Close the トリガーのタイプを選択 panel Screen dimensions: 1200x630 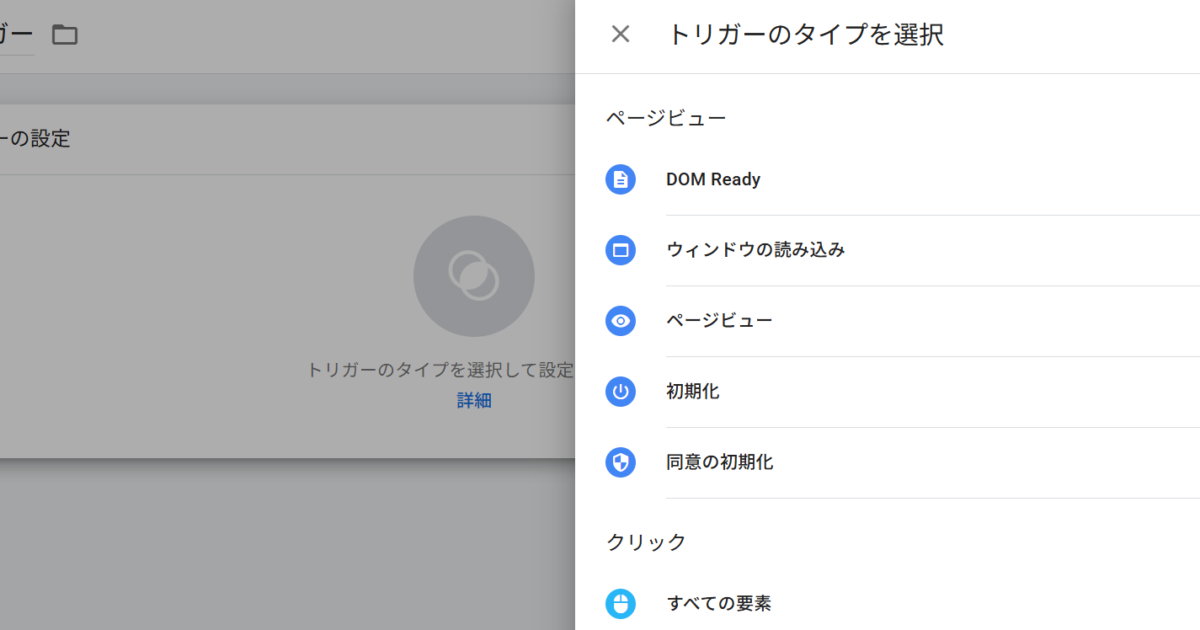coord(620,35)
